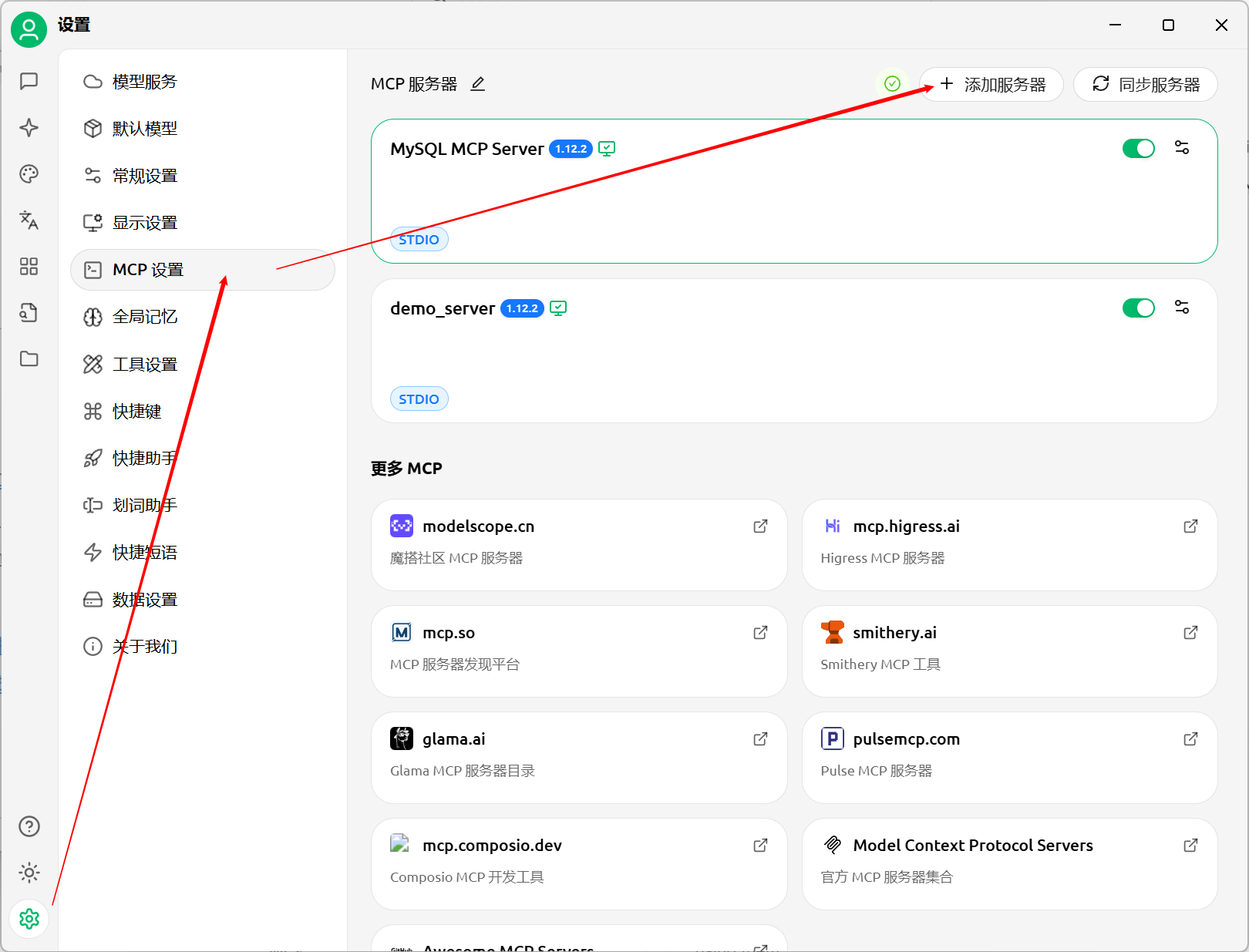This screenshot has width=1249, height=952.
Task: Click the STDIO tag on demo_server
Action: [419, 399]
